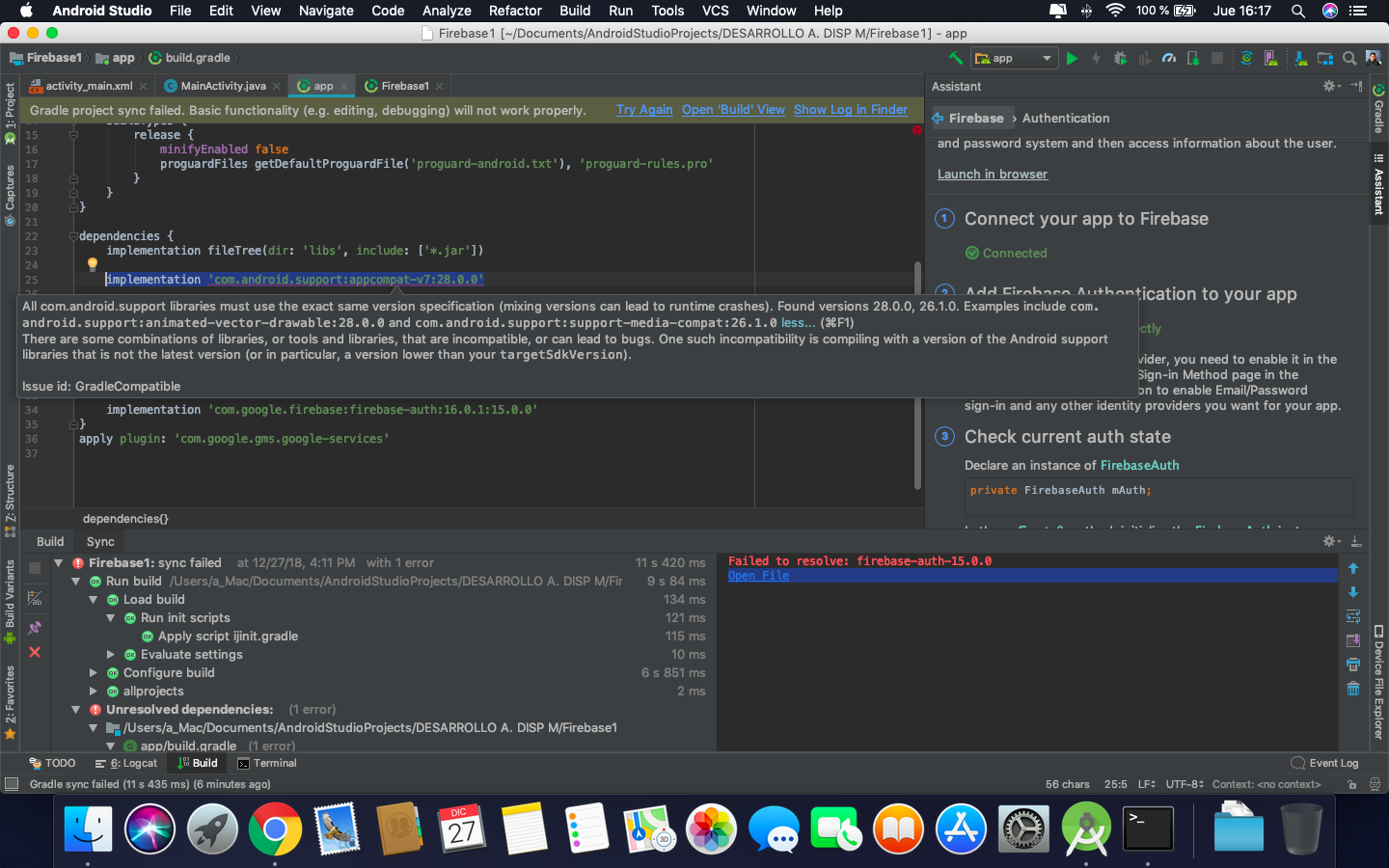Hide the Build panel using download-arrow icon

1356,541
